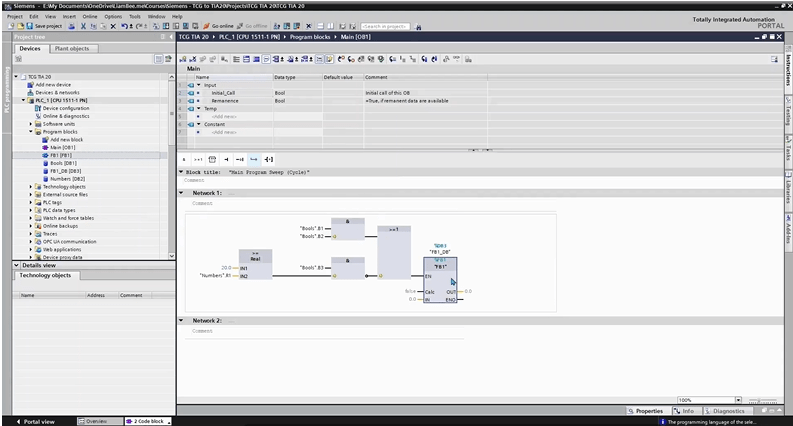Collapse the Network 1 section

click(182, 192)
